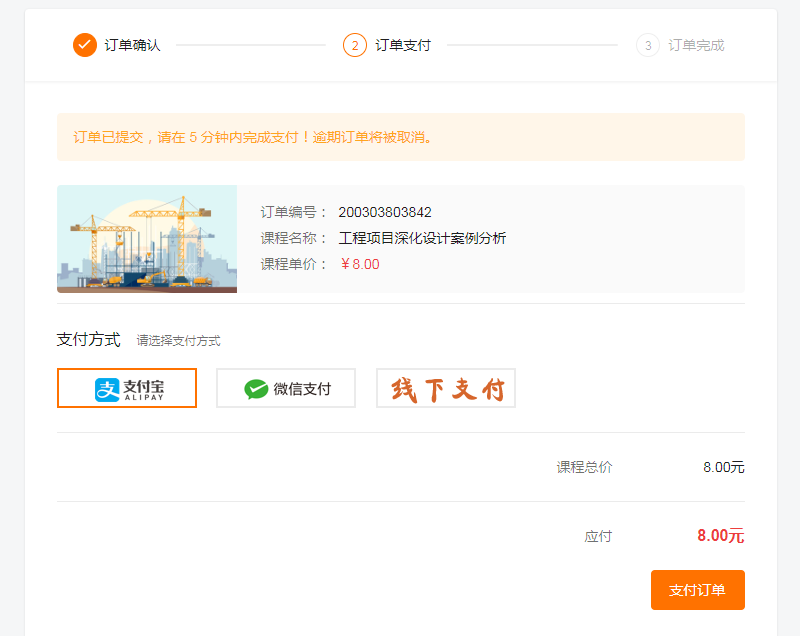Click the 5-minute payment notice banner
The height and width of the screenshot is (636, 800).
click(x=400, y=137)
